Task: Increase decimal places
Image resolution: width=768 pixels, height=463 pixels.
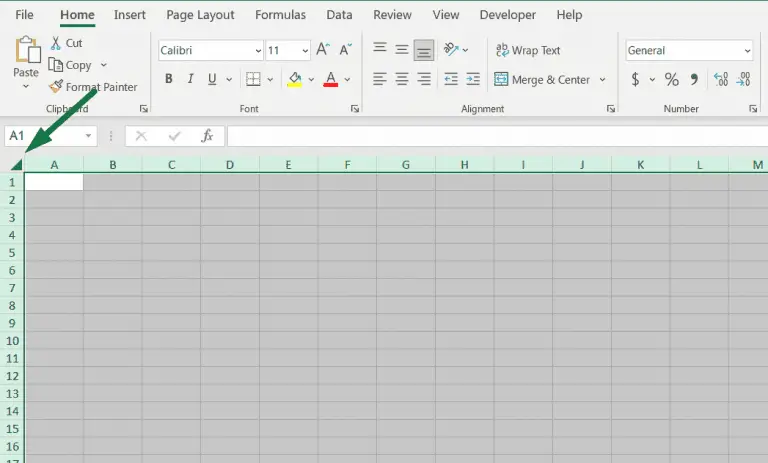Action: click(x=721, y=79)
